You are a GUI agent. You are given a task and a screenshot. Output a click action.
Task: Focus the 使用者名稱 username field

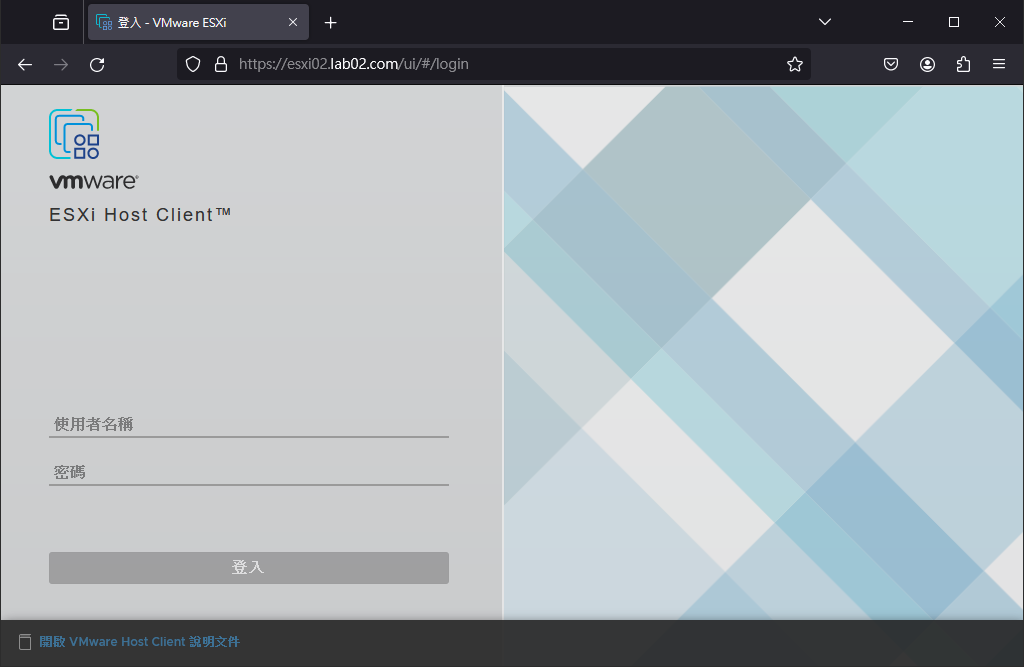(x=249, y=424)
